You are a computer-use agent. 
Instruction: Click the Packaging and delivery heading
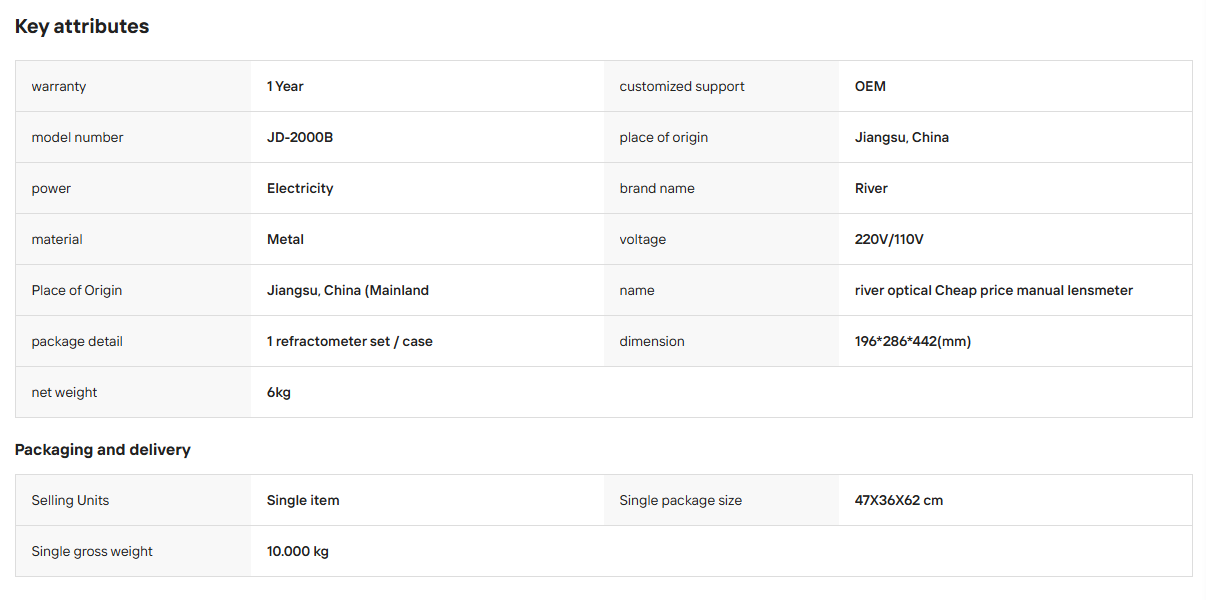(x=103, y=450)
